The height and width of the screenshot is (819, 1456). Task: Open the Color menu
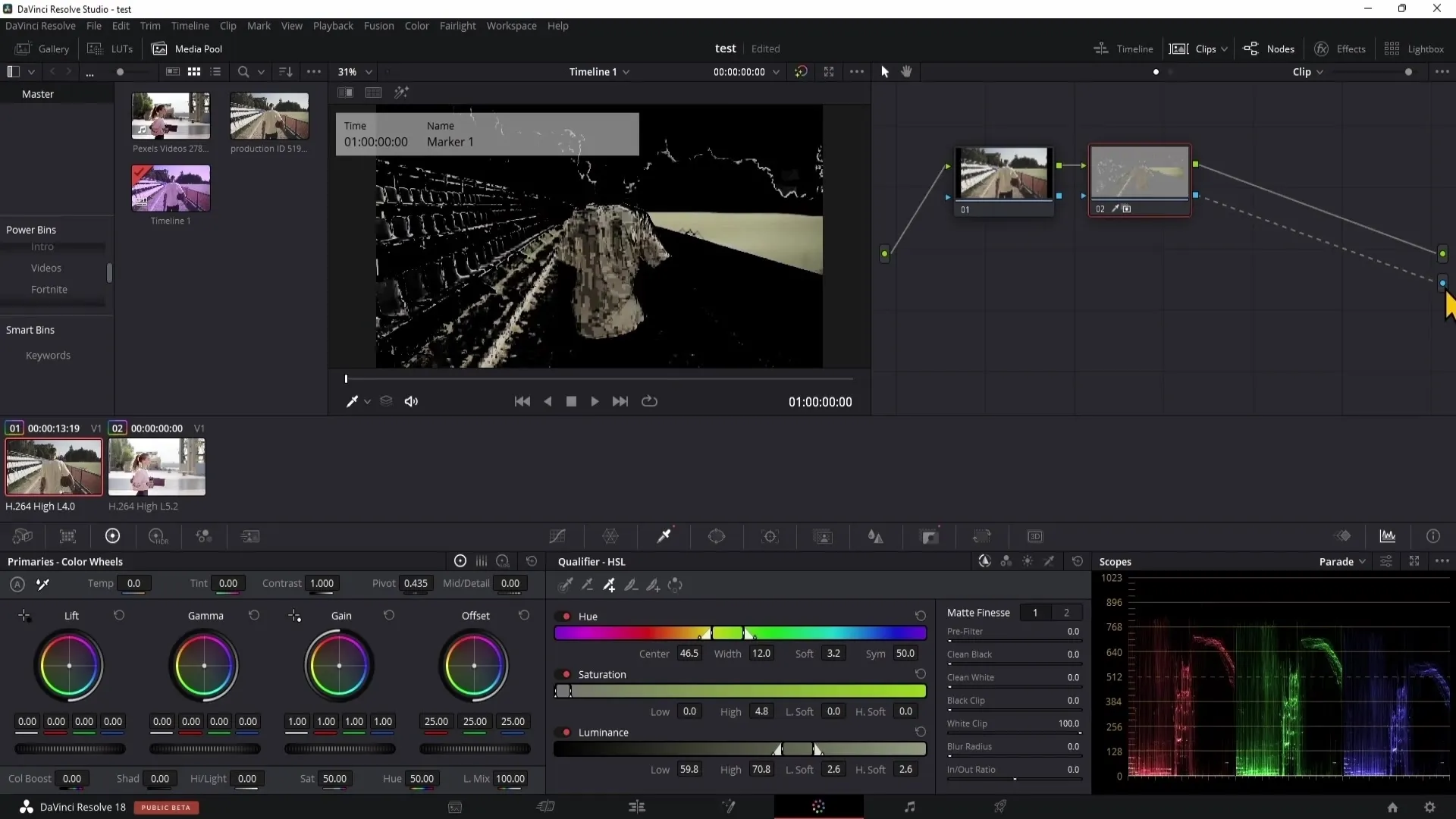[416, 26]
